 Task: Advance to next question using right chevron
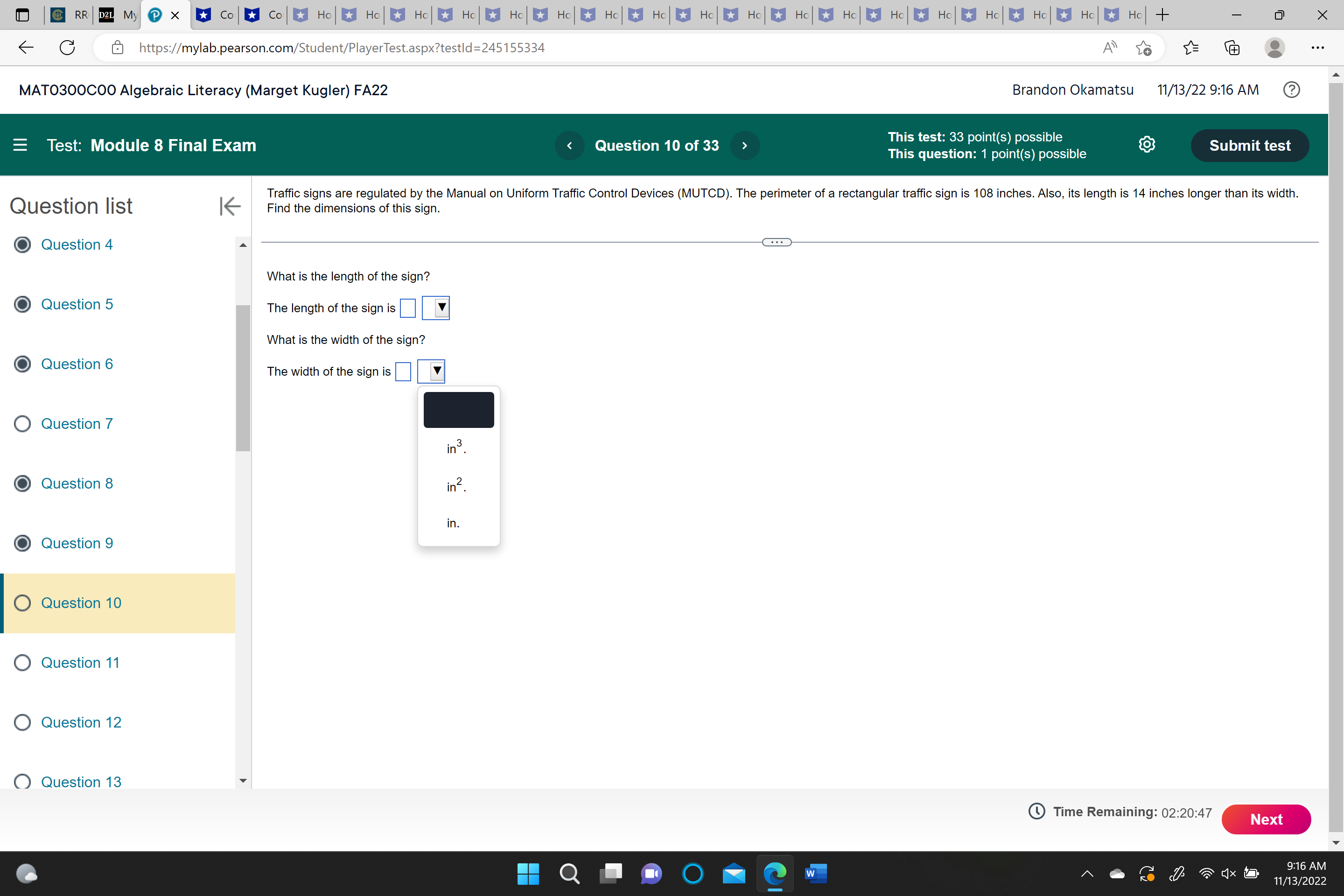[x=745, y=146]
